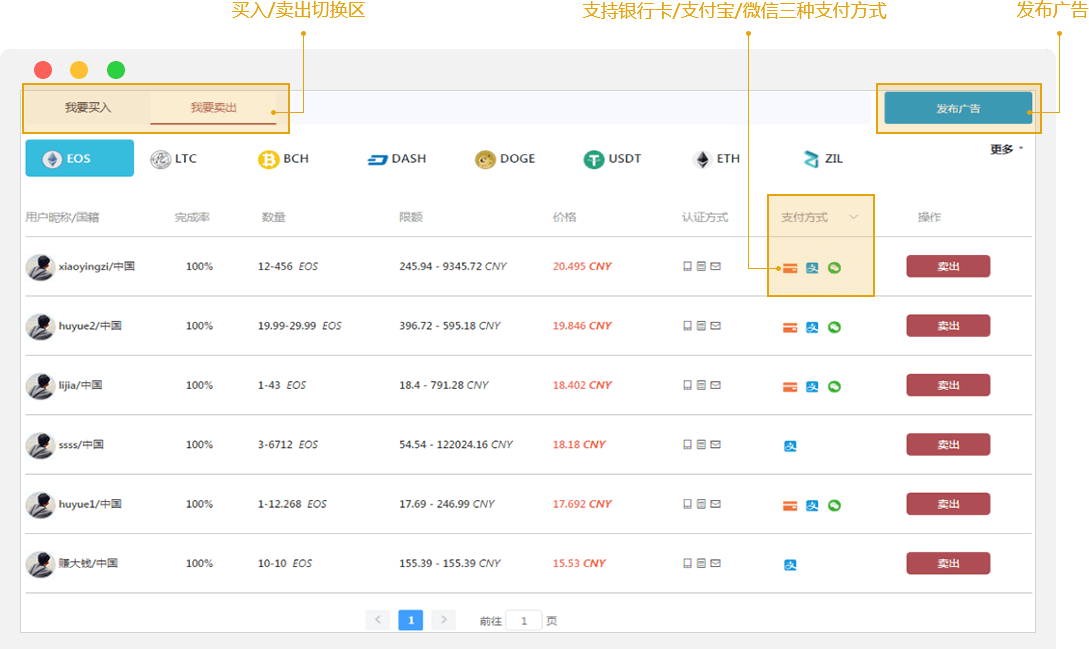Switch to the 我要买入 tab
Viewport: 1089px width, 649px height.
[88, 108]
